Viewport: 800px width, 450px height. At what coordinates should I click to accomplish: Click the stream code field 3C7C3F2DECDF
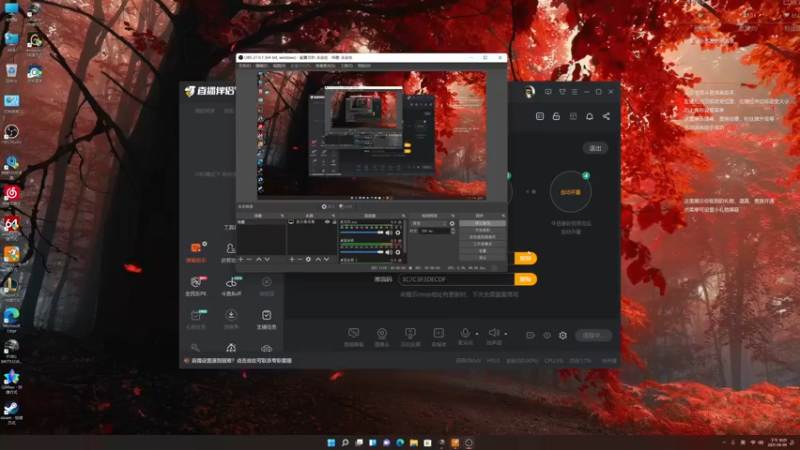pyautogui.click(x=456, y=279)
